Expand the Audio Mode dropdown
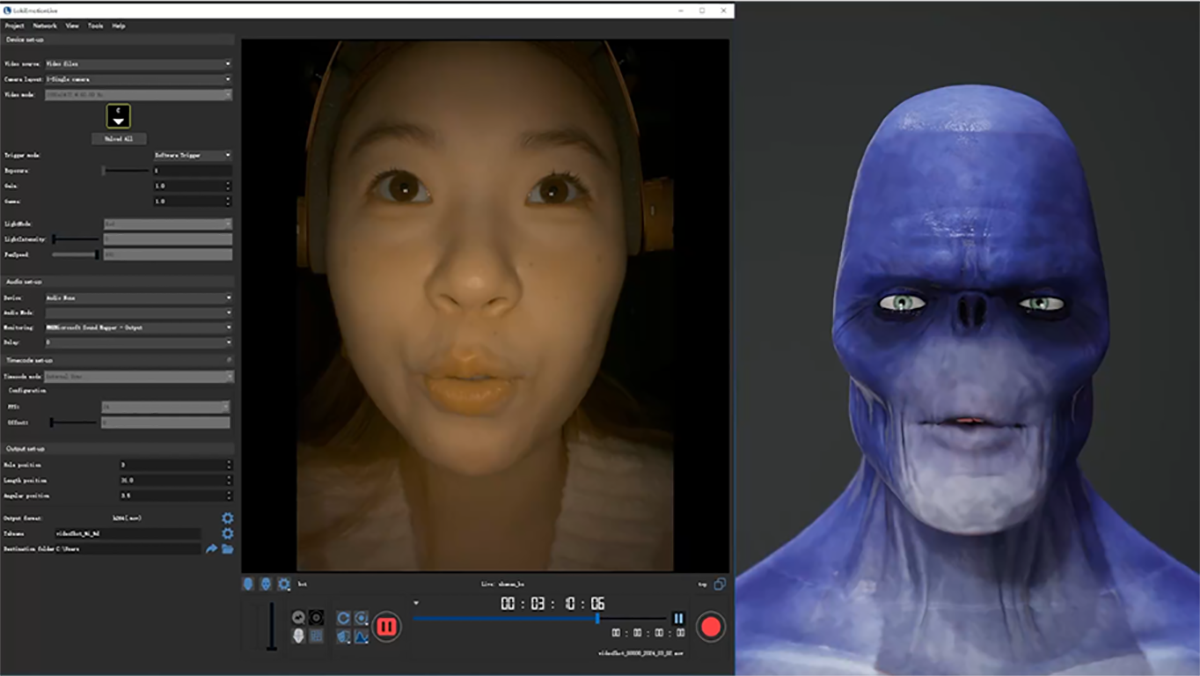 138,313
